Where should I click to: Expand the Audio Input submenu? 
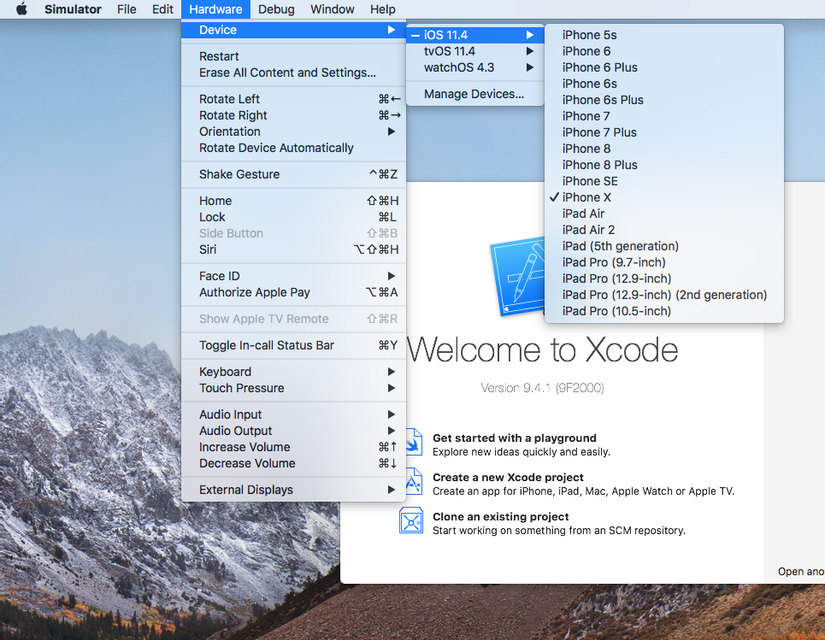tap(294, 415)
